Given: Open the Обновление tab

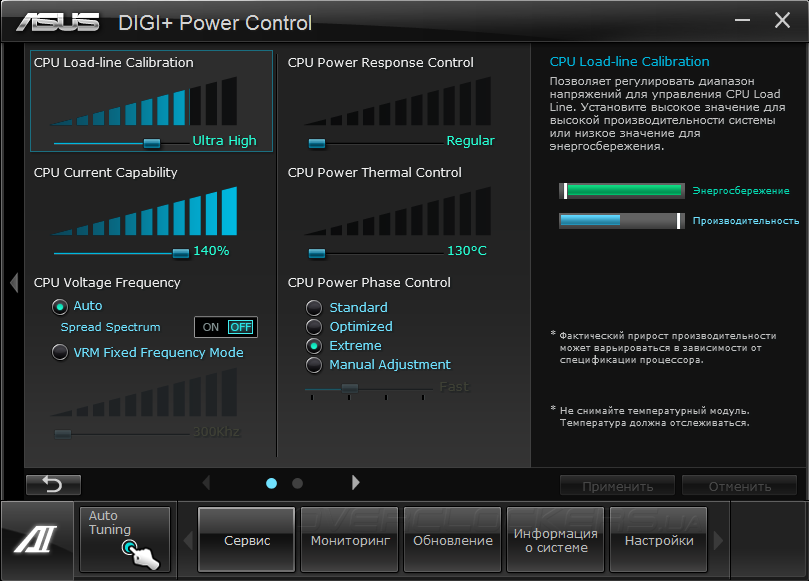Looking at the screenshot, I should [452, 540].
